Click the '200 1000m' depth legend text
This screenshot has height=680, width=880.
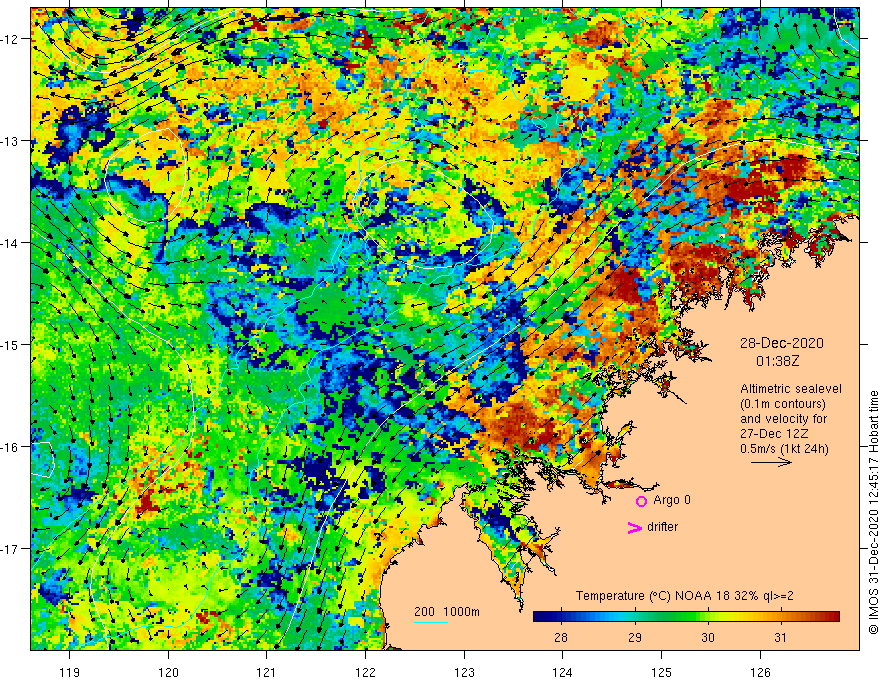pos(447,612)
